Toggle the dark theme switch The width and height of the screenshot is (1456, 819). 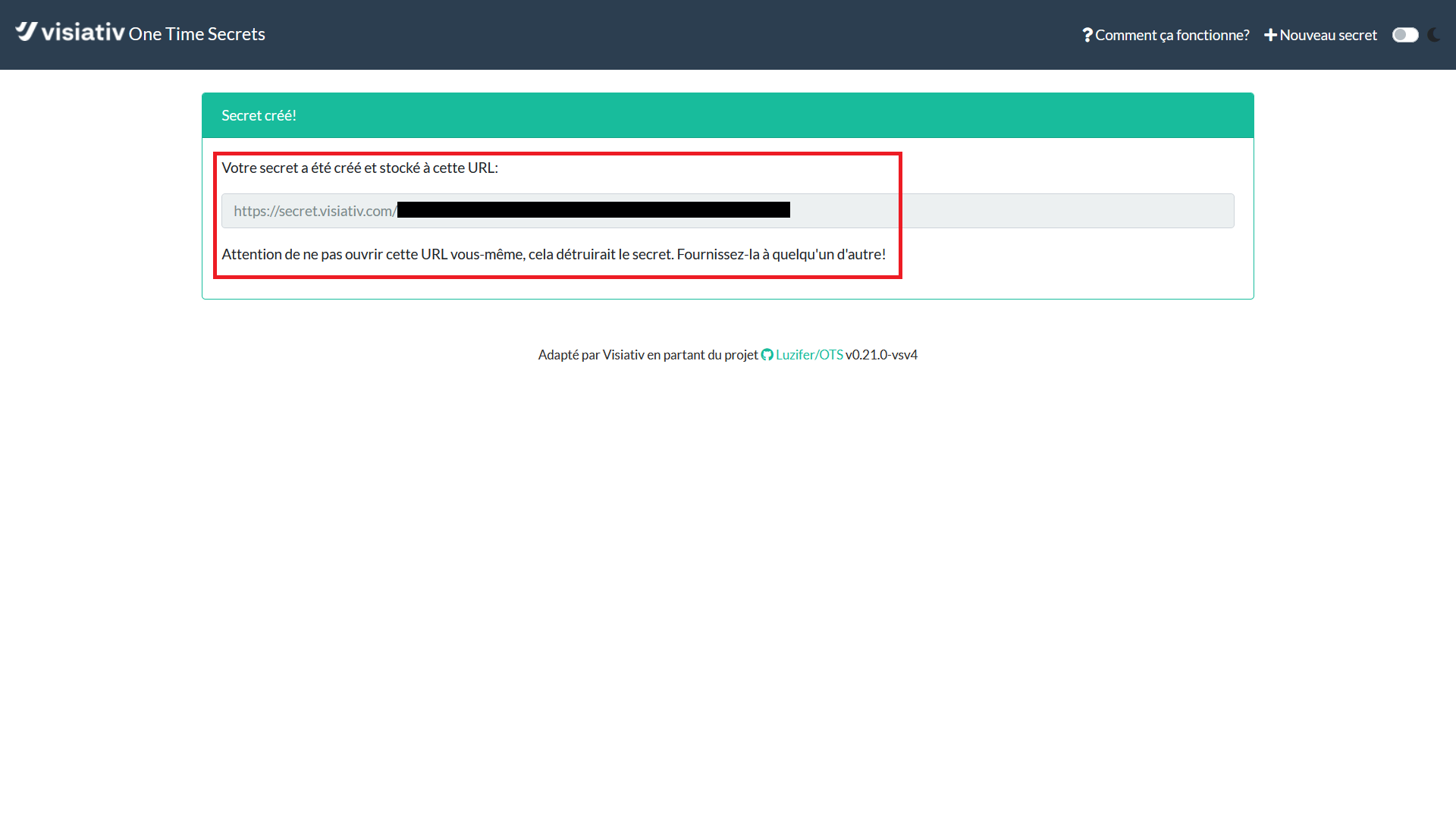coord(1405,35)
